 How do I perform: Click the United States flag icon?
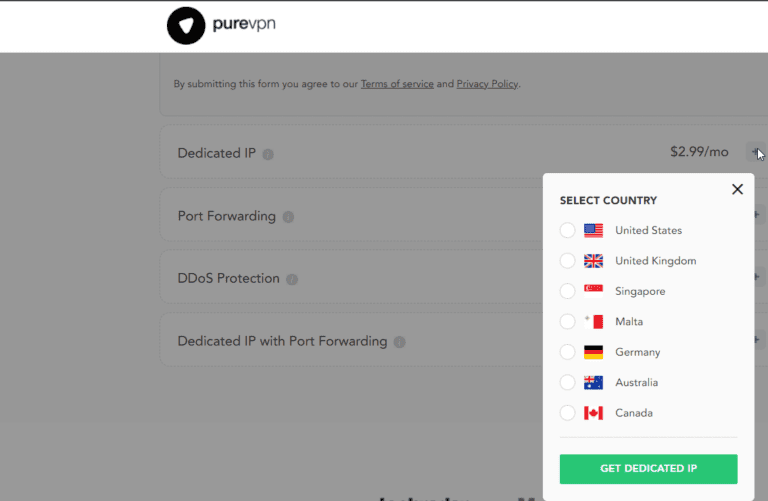(x=593, y=230)
